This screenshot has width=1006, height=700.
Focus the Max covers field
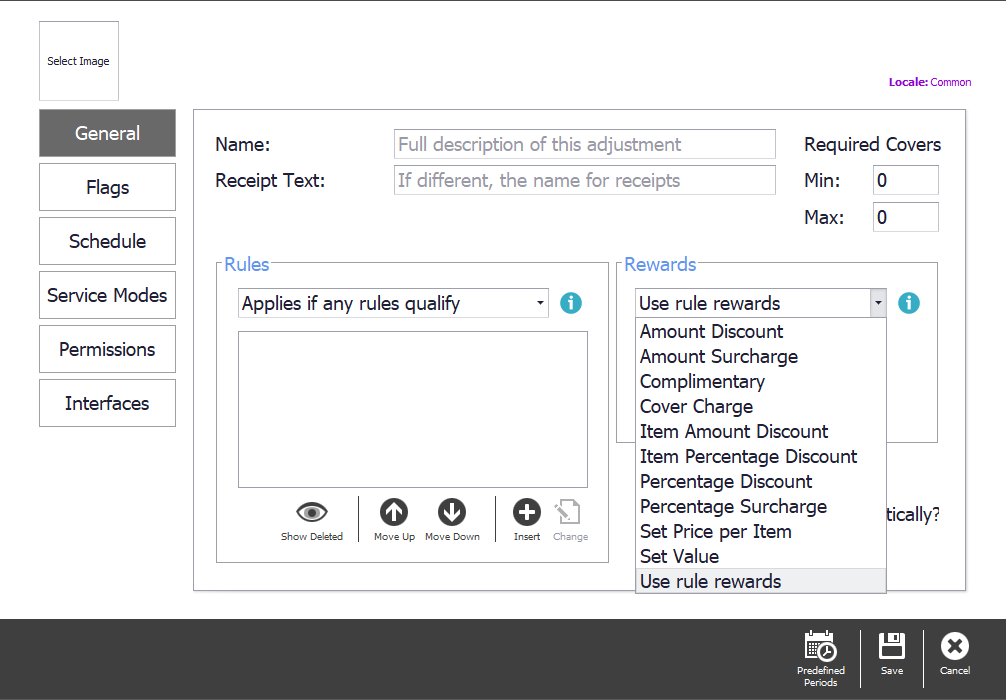point(905,217)
